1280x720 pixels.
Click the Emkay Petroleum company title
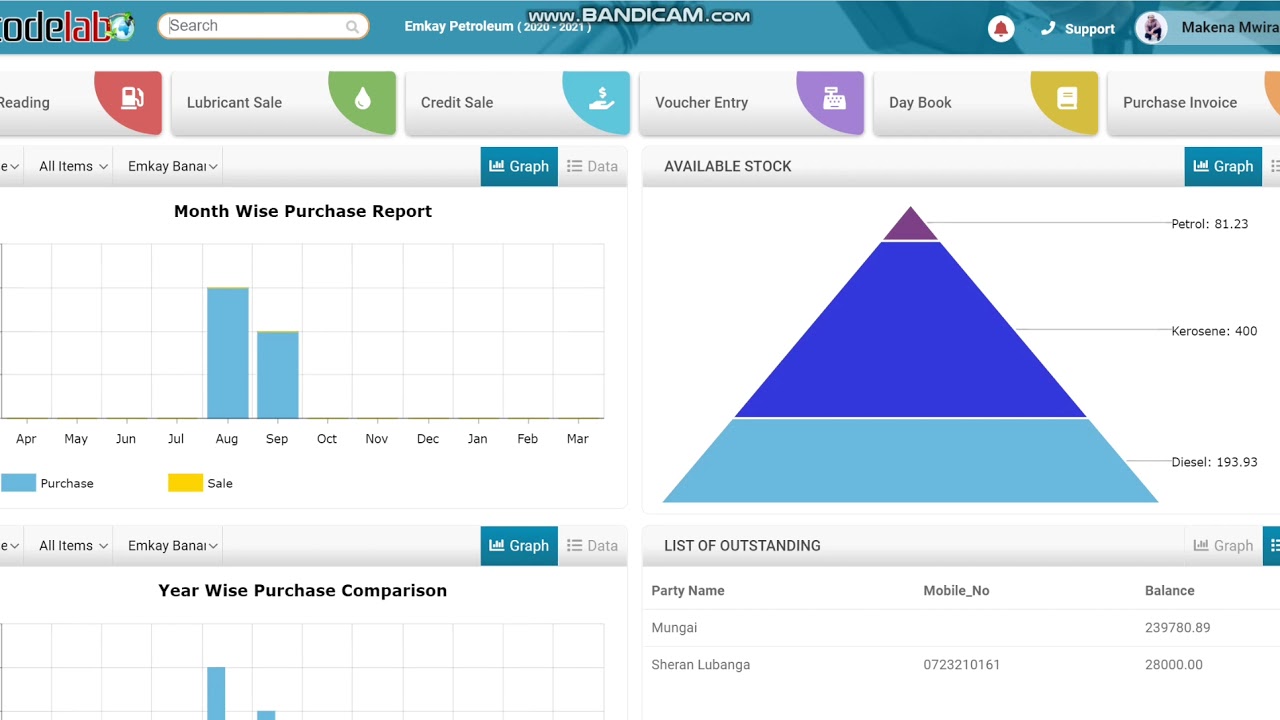(x=497, y=27)
